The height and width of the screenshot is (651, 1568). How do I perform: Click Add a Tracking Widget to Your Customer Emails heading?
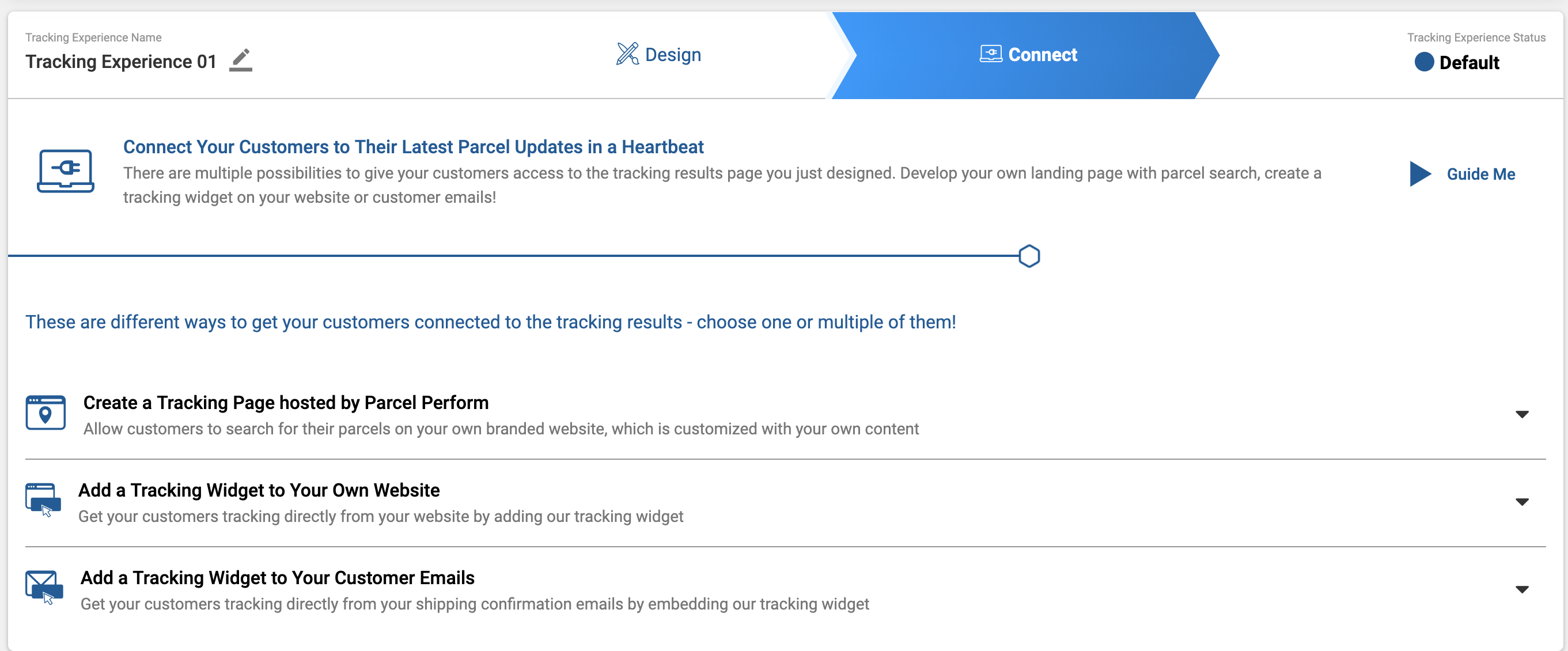click(x=277, y=578)
